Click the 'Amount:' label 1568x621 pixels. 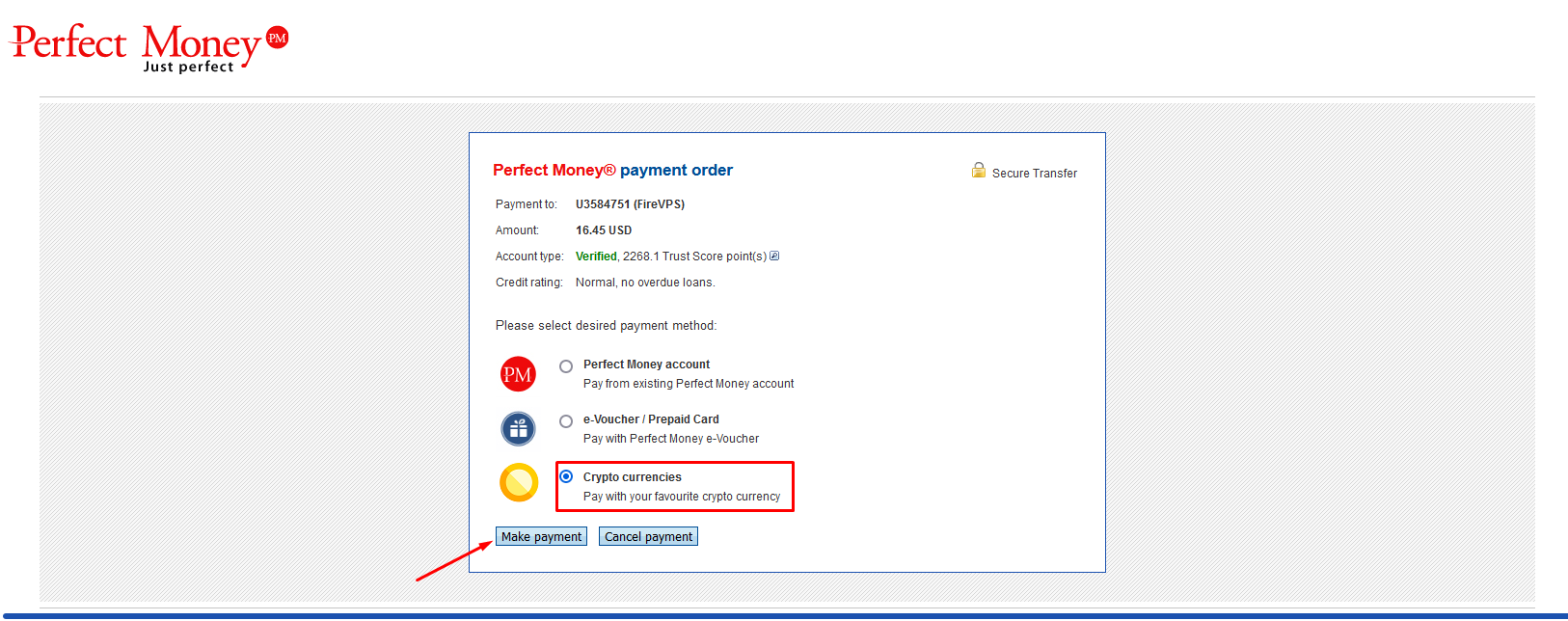point(517,230)
